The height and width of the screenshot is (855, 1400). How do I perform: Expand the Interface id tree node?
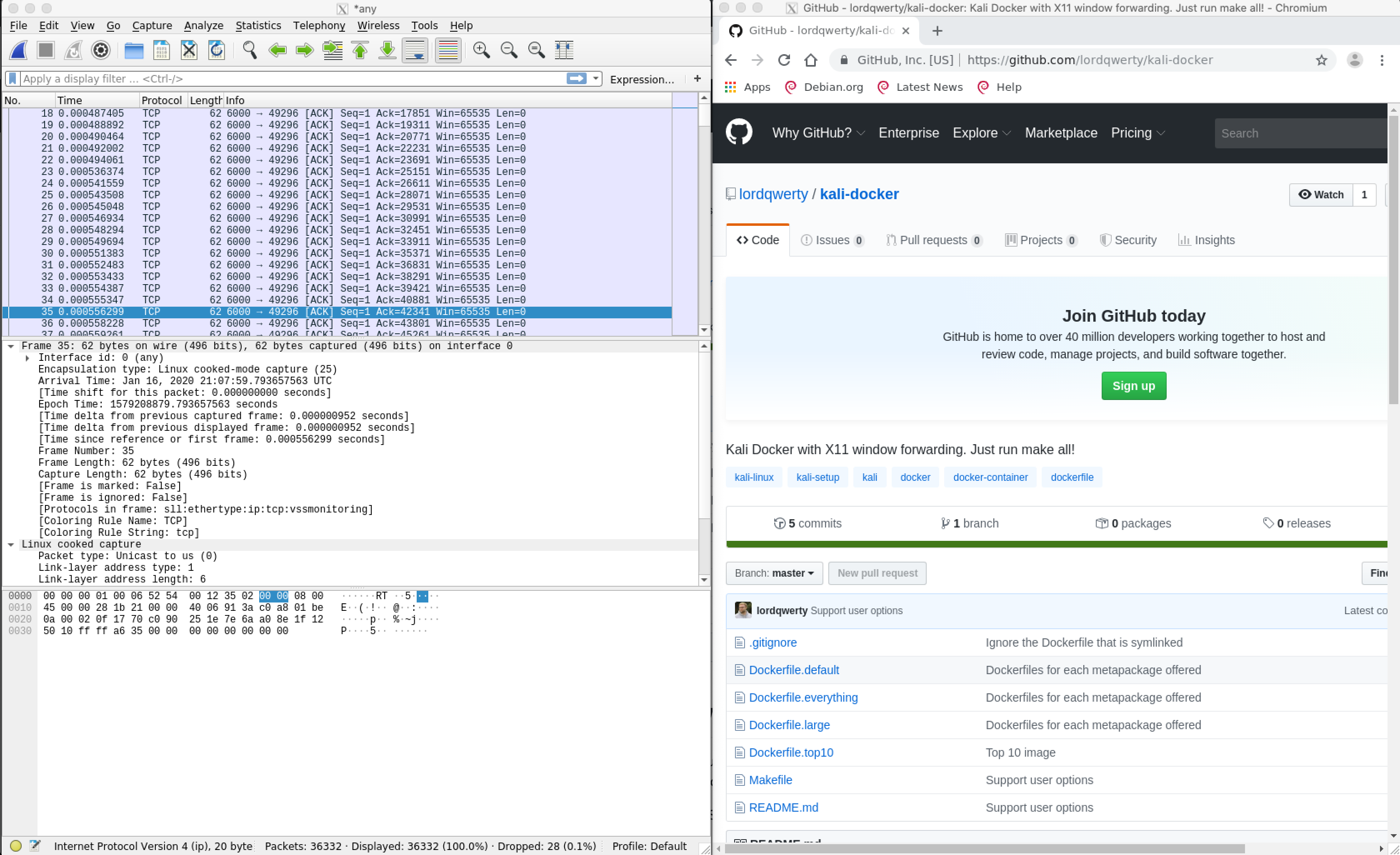(x=27, y=358)
